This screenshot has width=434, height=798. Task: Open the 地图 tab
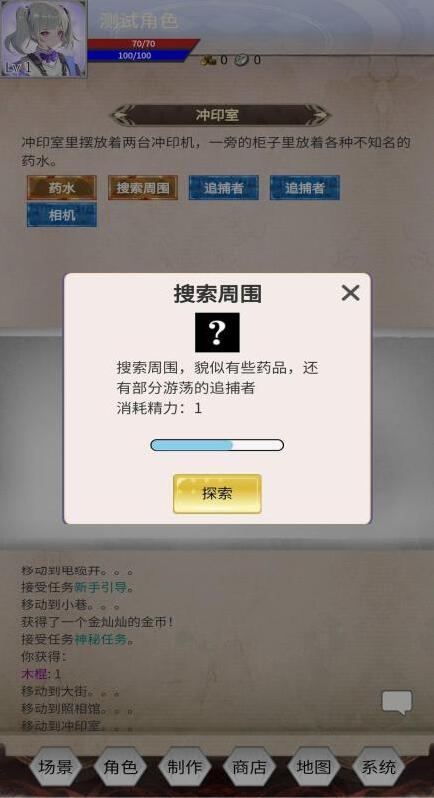(x=314, y=767)
